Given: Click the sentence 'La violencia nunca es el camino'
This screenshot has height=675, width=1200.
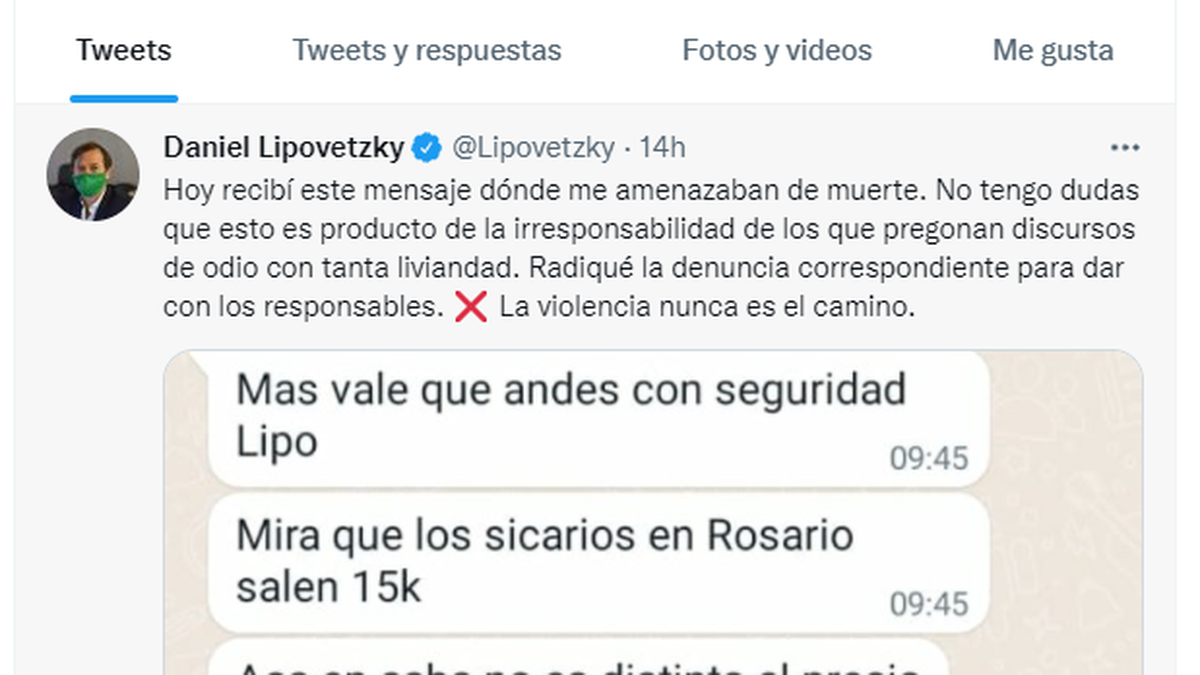Looking at the screenshot, I should [x=707, y=308].
